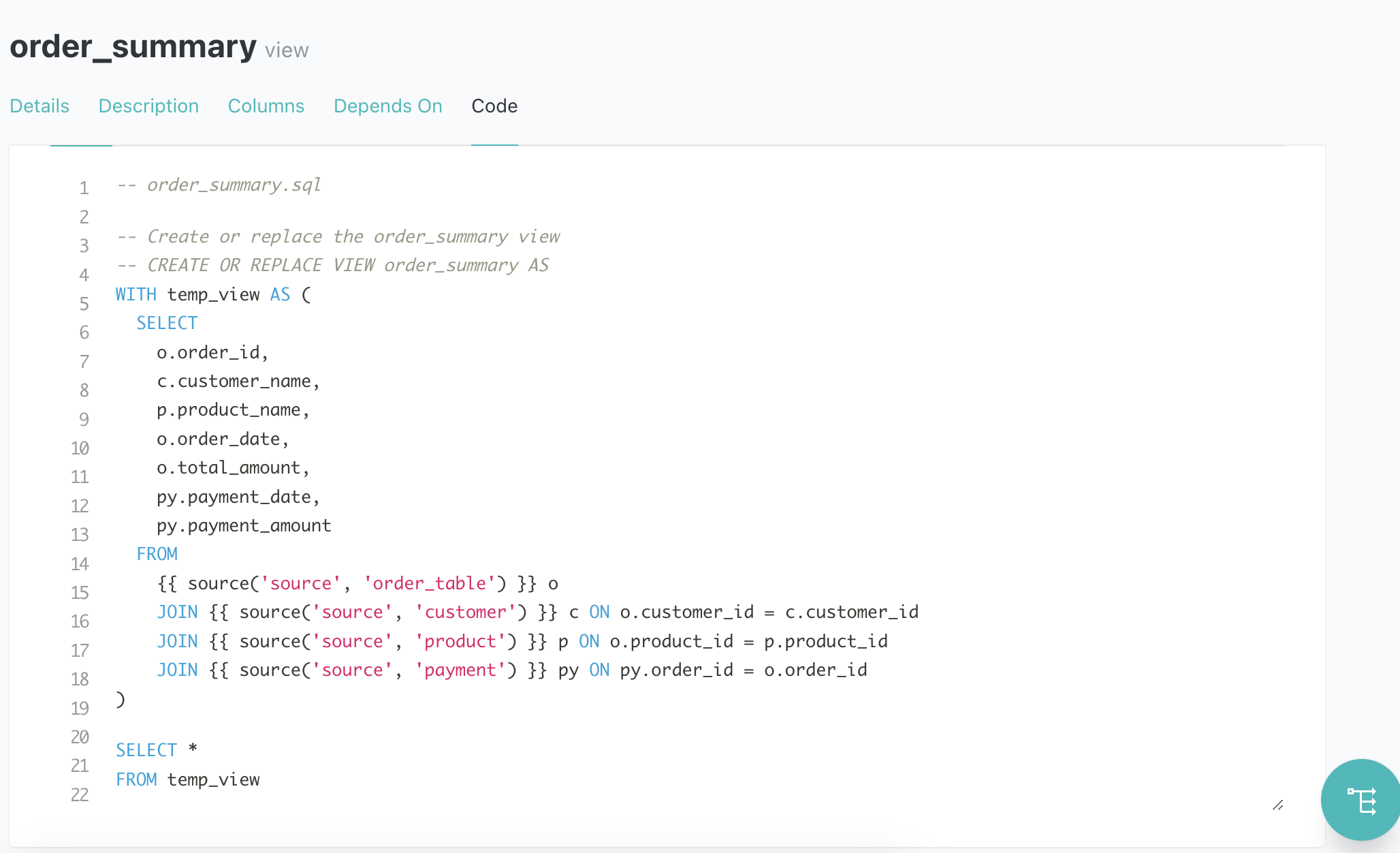Click the 'FROM temp_view' final line

[x=188, y=779]
